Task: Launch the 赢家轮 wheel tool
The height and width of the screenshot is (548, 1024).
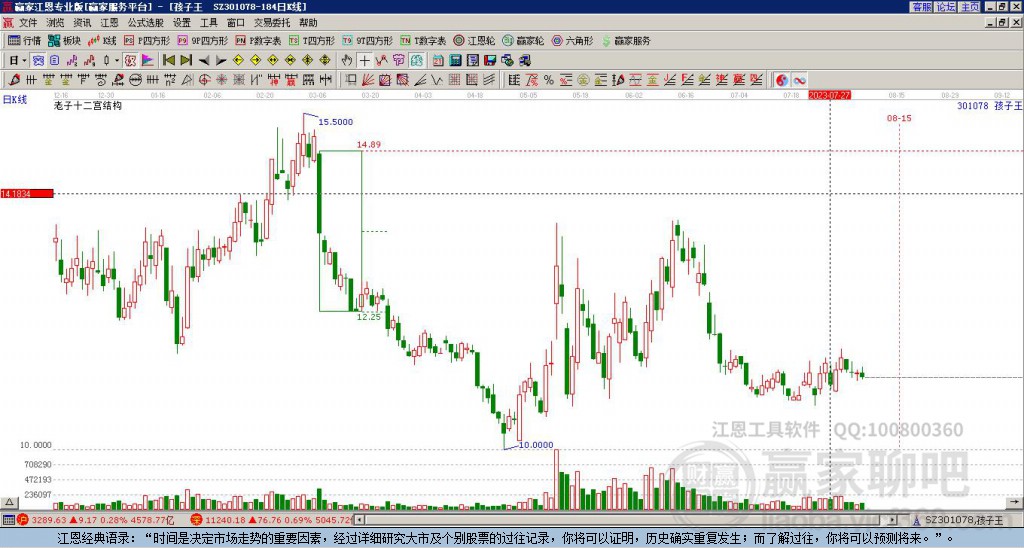Action: (523, 40)
